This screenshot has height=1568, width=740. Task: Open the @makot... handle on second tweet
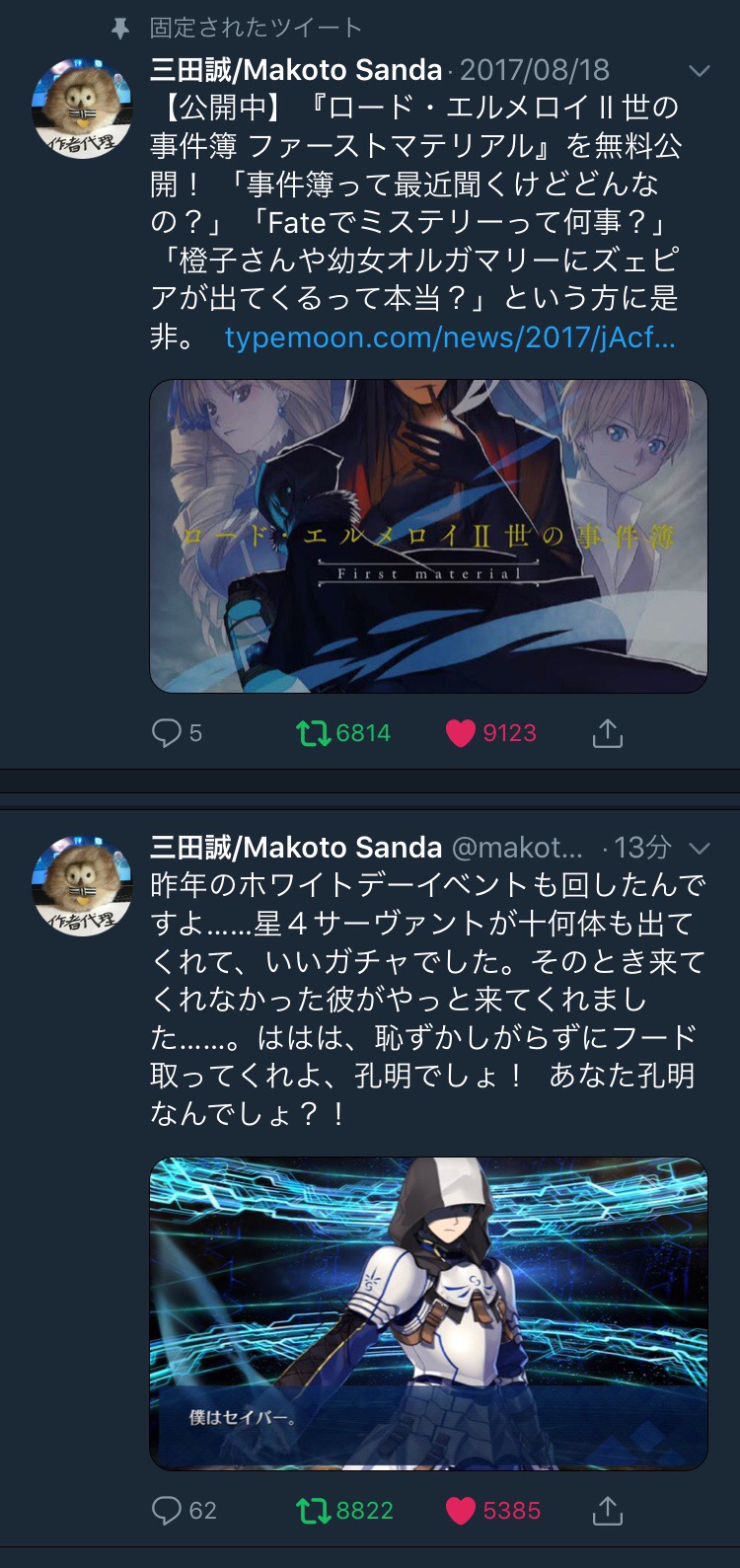517,848
